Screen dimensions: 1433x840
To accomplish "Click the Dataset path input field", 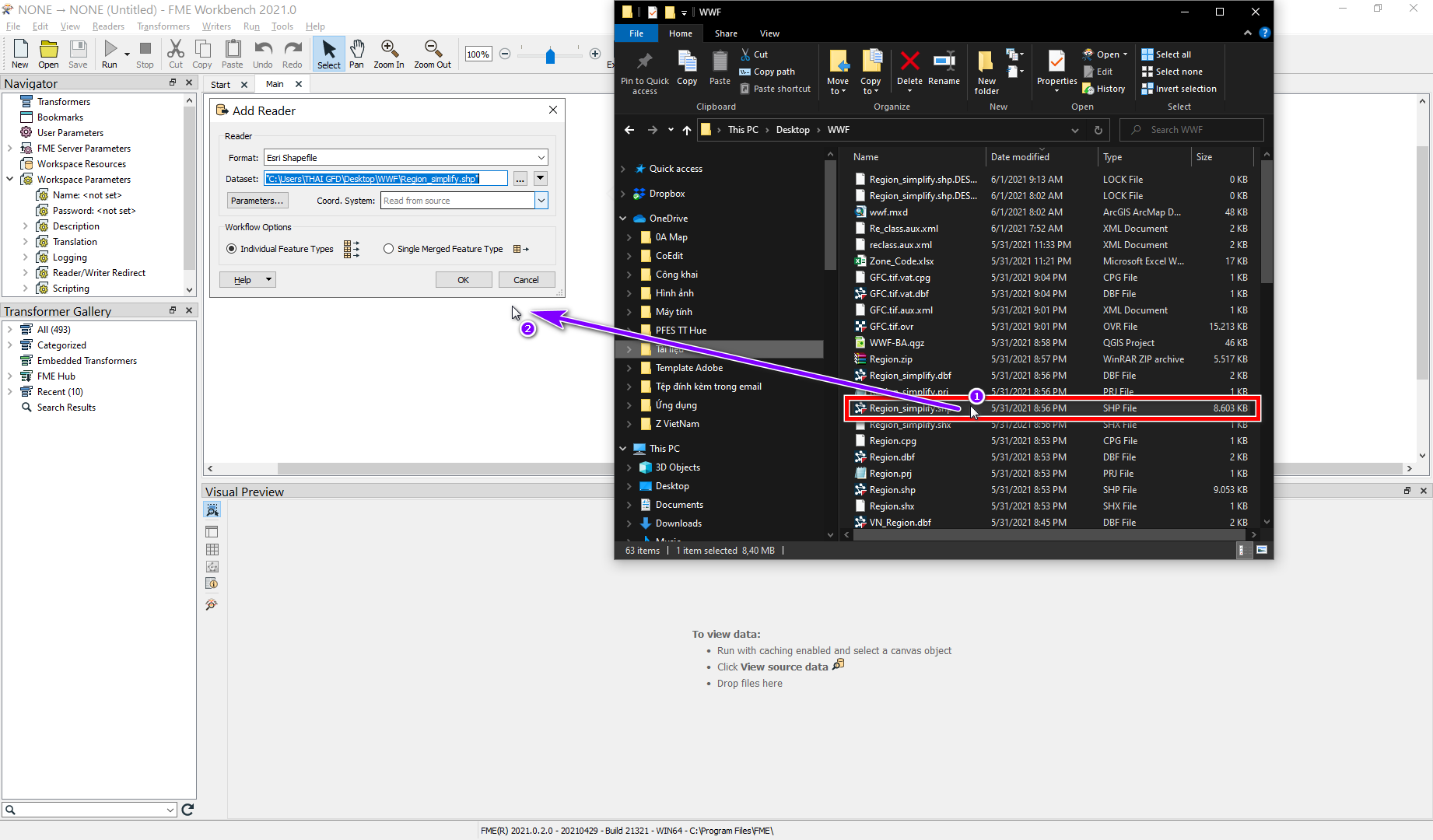I will point(386,179).
